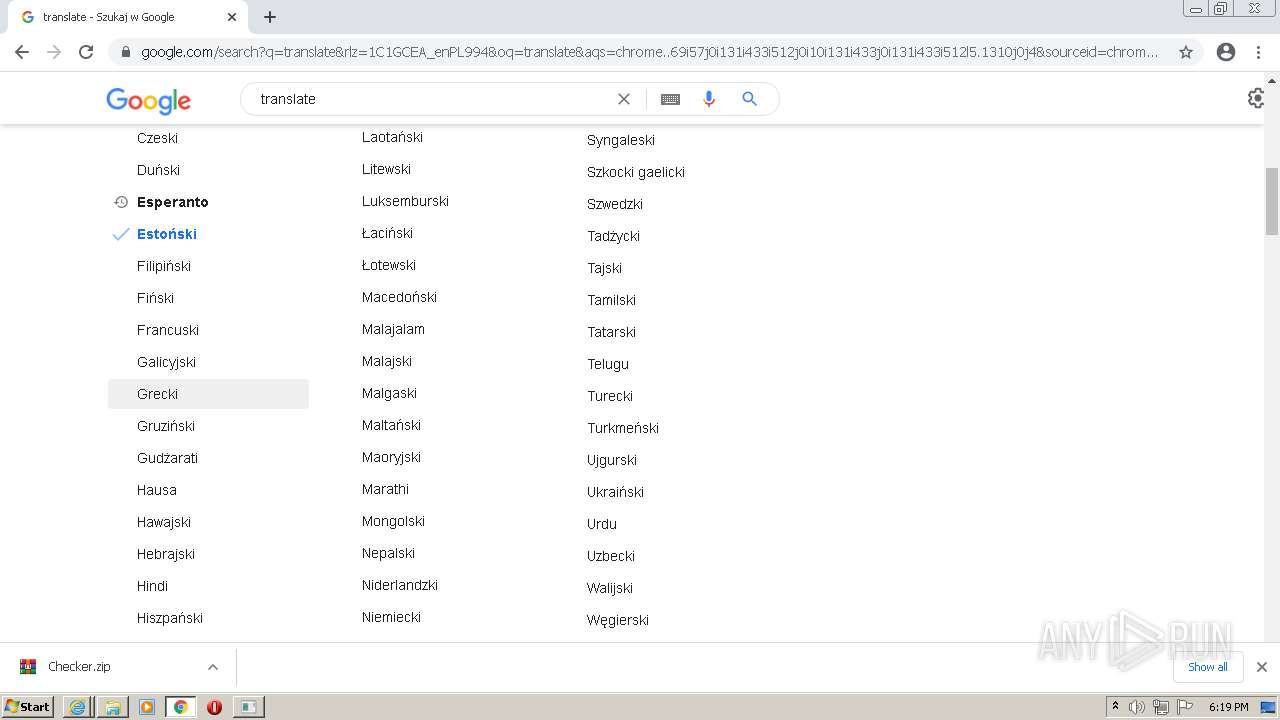Screen dimensions: 1280x720
Task: Select Tajski language
Action: click(604, 268)
